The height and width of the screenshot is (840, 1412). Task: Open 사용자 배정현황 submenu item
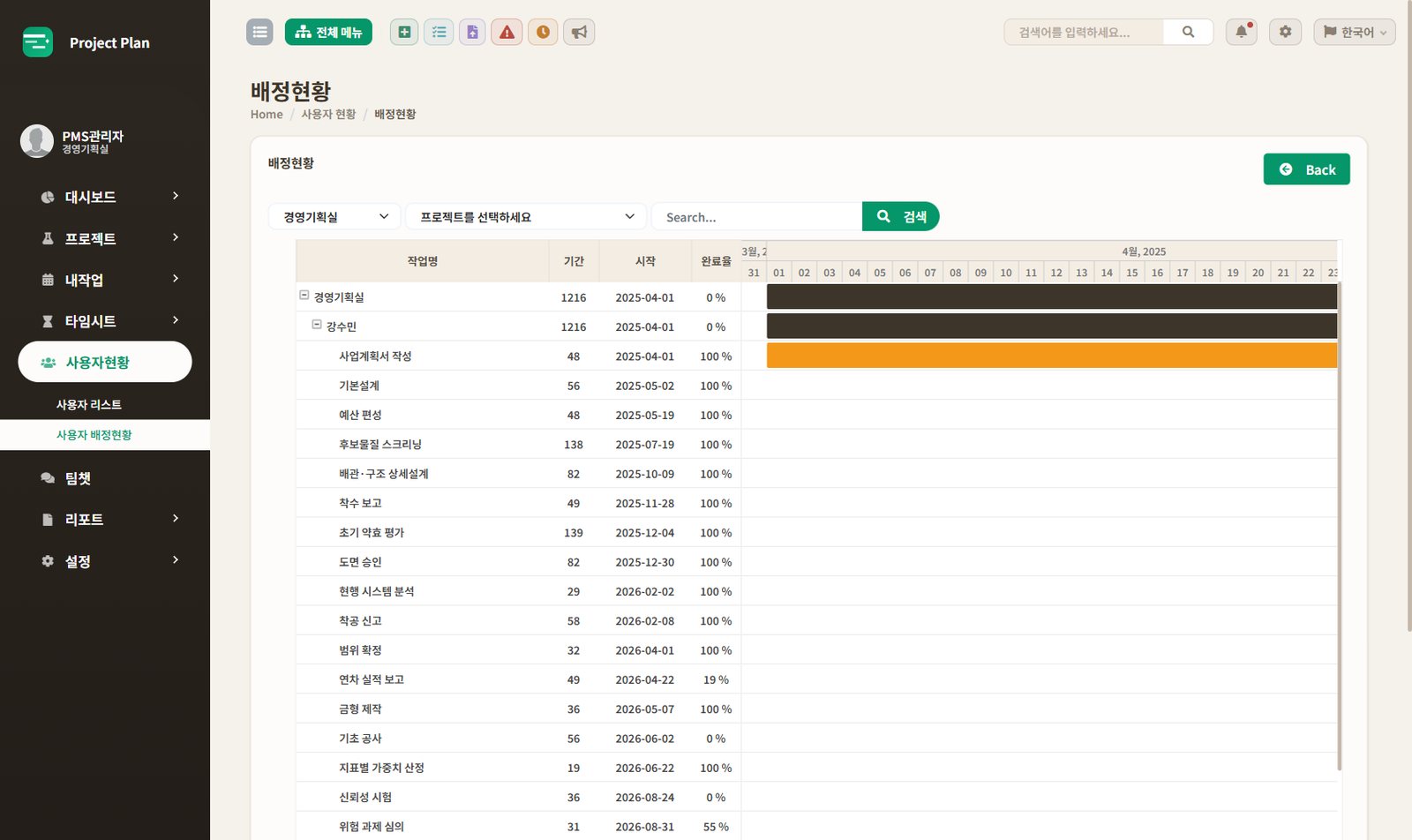94,435
